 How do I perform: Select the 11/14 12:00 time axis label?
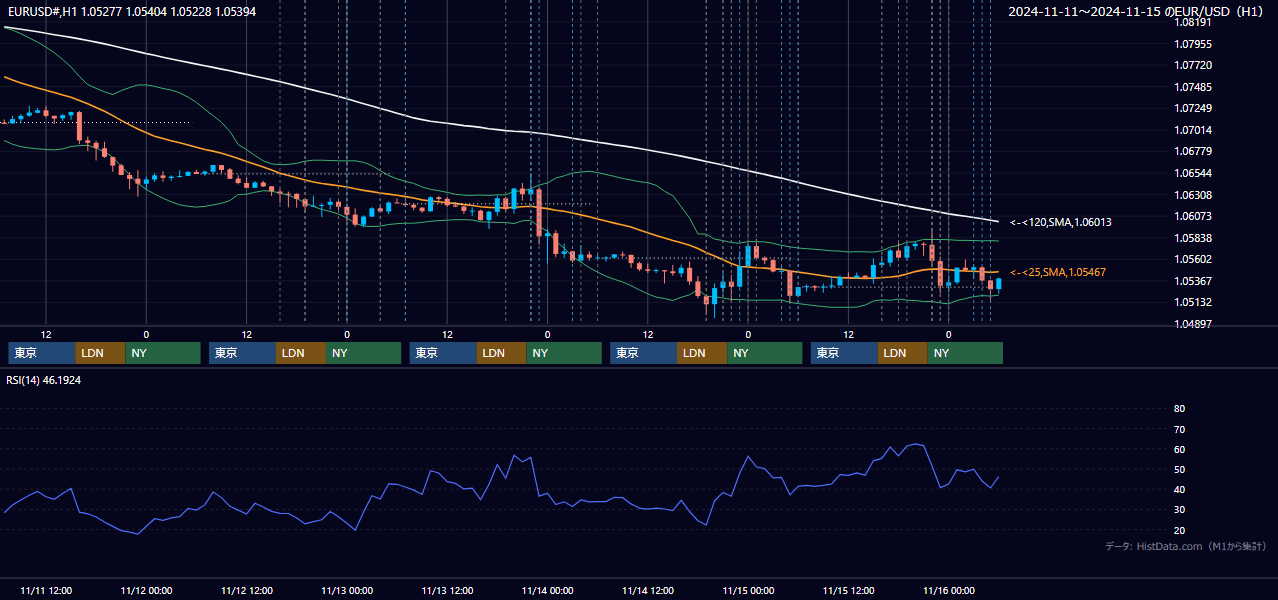[648, 591]
